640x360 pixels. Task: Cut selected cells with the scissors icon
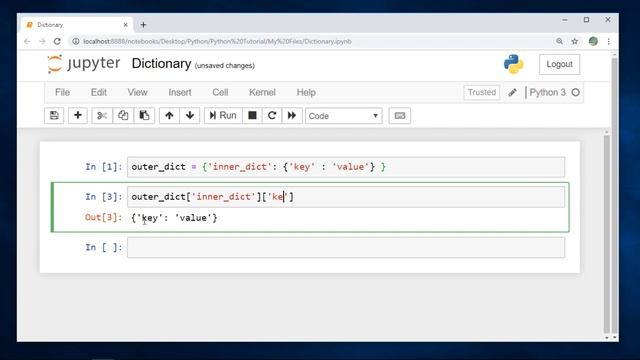(x=102, y=116)
